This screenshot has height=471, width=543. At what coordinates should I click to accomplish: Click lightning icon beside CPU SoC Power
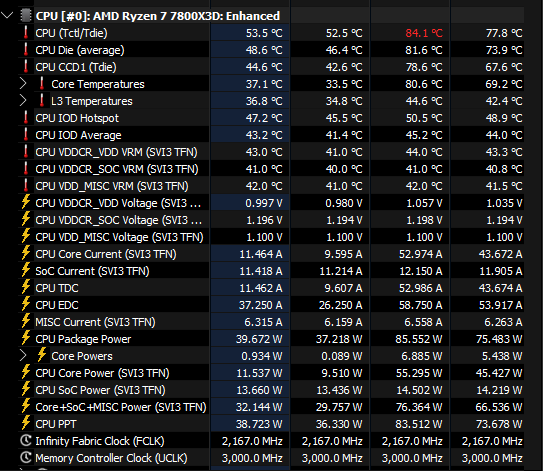pyautogui.click(x=26, y=389)
